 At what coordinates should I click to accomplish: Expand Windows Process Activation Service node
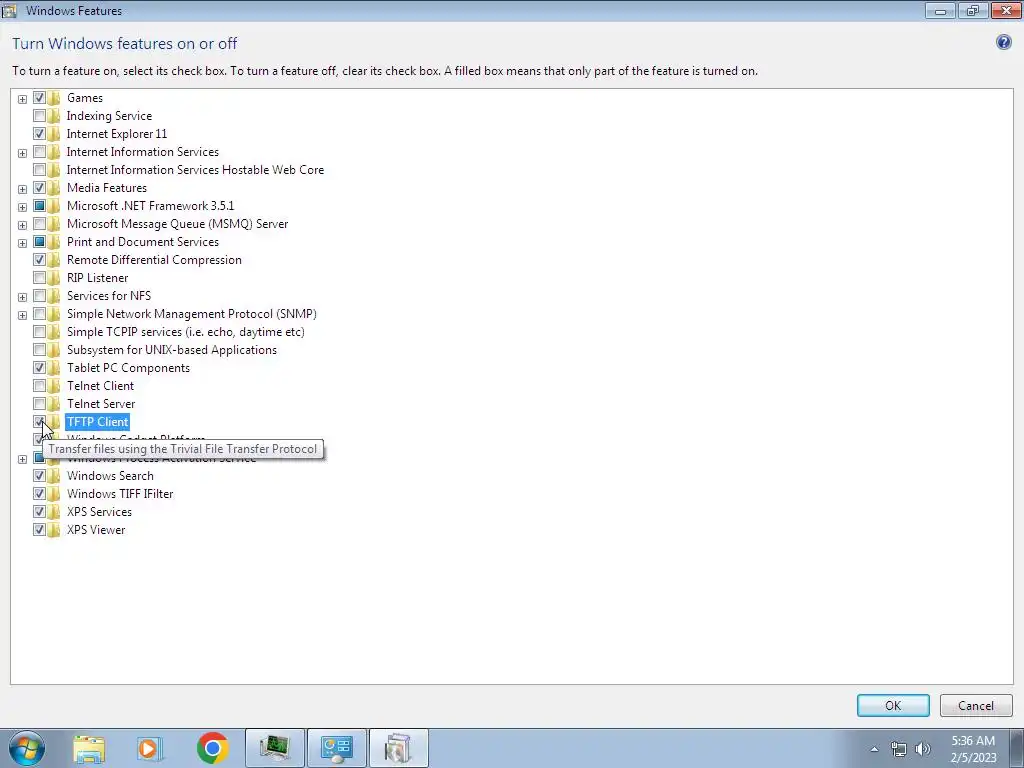(x=22, y=459)
